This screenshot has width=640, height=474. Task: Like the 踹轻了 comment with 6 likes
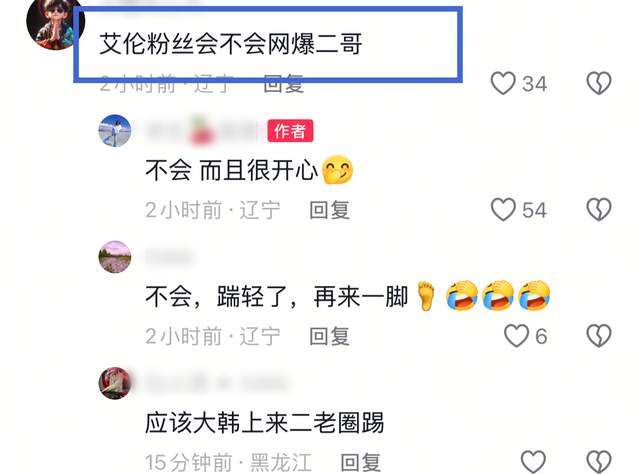(x=516, y=336)
